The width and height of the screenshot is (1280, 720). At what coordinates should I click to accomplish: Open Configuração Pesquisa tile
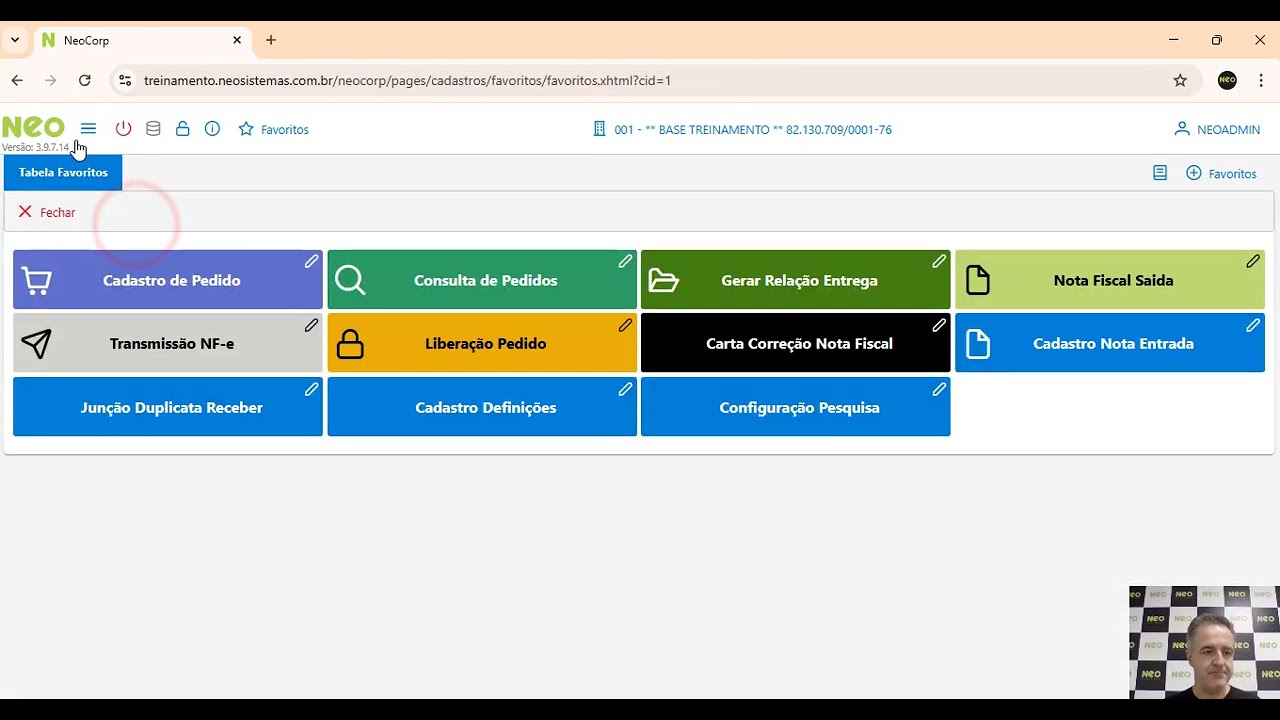pos(796,407)
